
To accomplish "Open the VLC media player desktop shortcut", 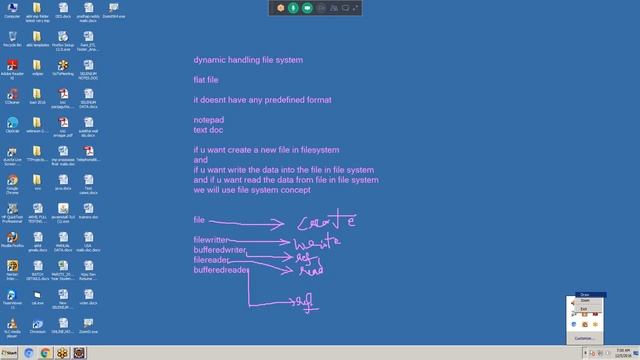I will (x=12, y=328).
